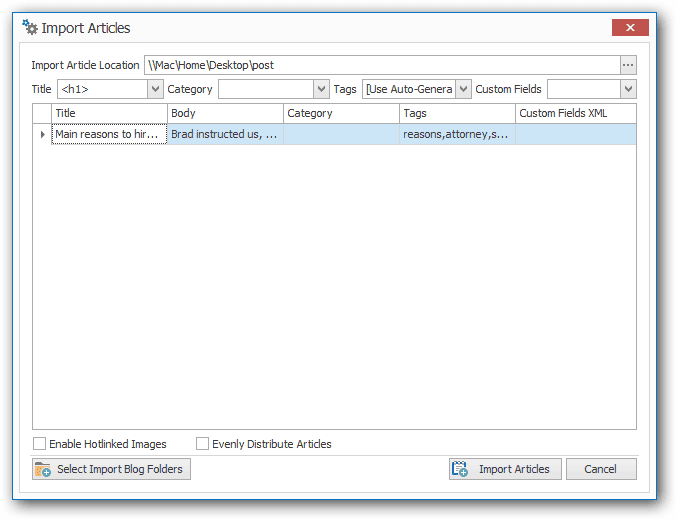Click the Import Articles clipboard icon
677x520 pixels.
coord(460,469)
